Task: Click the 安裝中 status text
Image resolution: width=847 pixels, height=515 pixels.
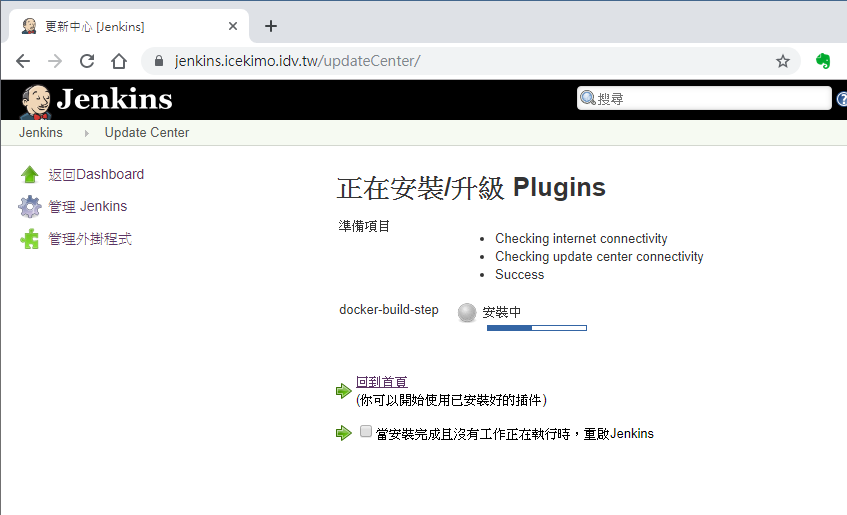Action: coord(501,312)
